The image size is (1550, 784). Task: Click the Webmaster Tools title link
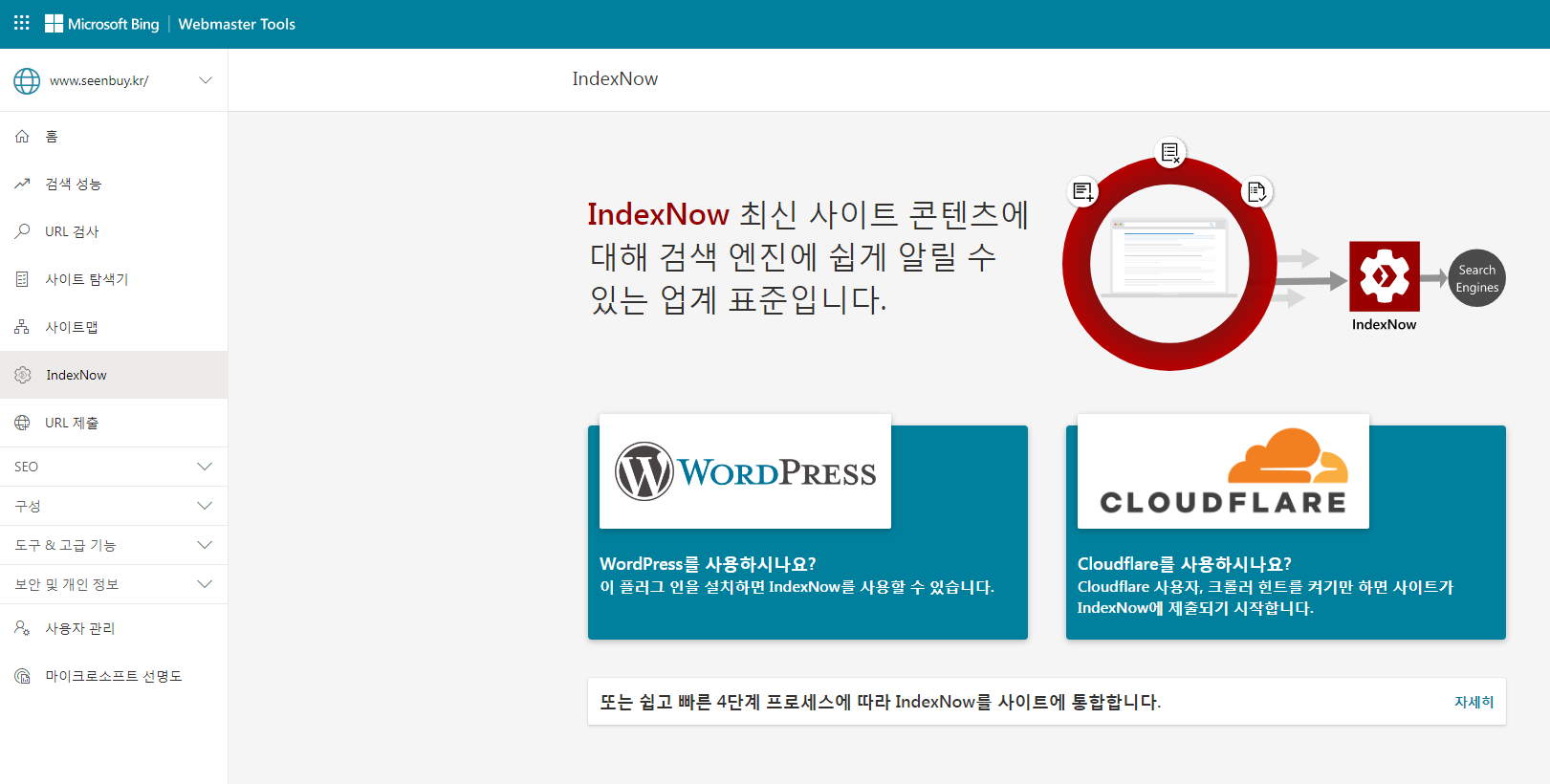pyautogui.click(x=236, y=24)
